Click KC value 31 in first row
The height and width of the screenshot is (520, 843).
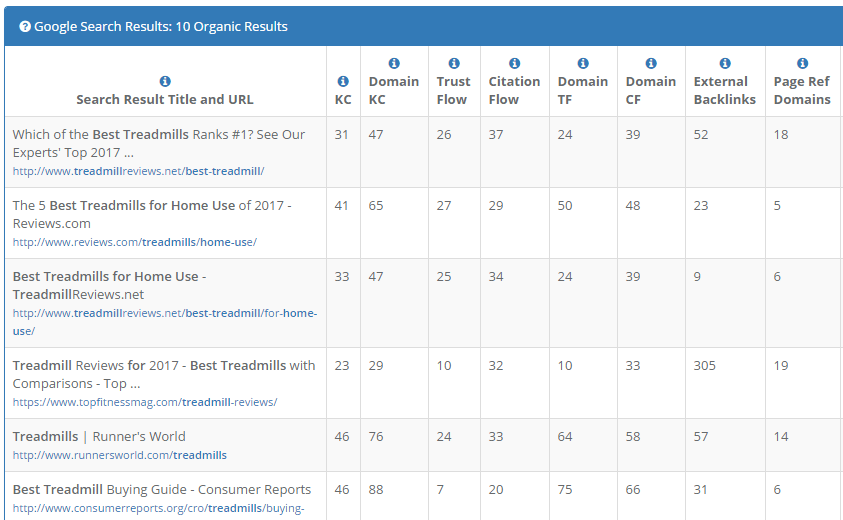pos(341,134)
